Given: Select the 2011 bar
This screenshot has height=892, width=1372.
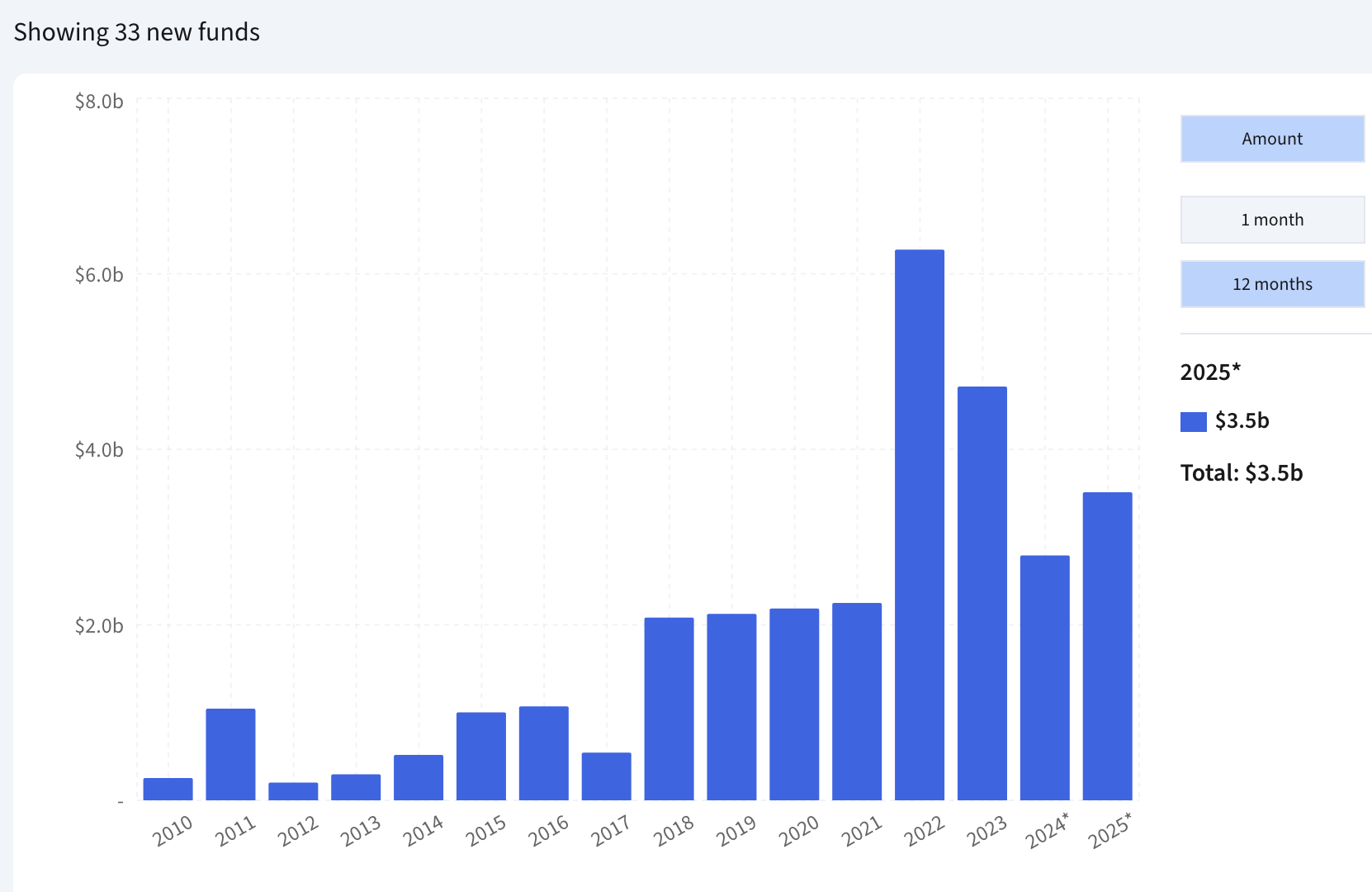Looking at the screenshot, I should [230, 754].
